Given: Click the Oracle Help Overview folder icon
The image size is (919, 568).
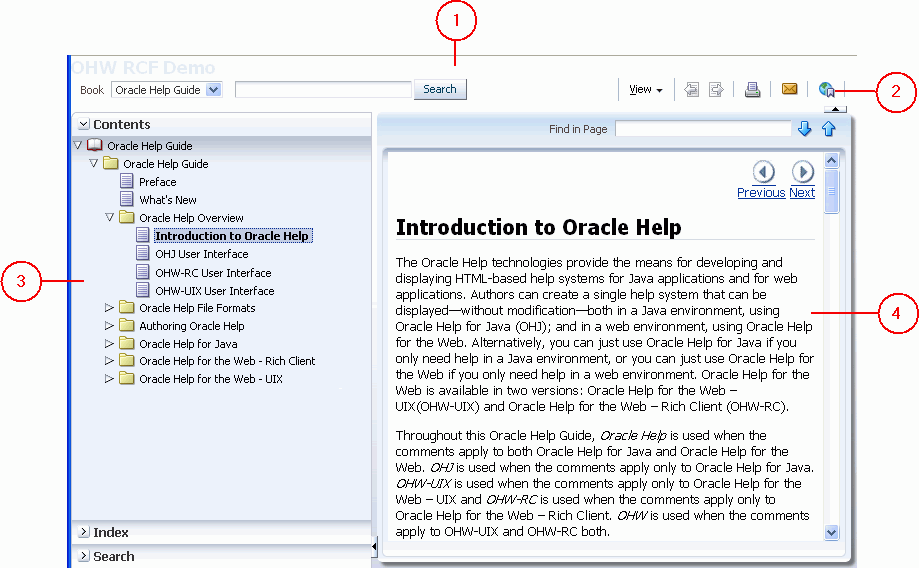Looking at the screenshot, I should (x=127, y=217).
